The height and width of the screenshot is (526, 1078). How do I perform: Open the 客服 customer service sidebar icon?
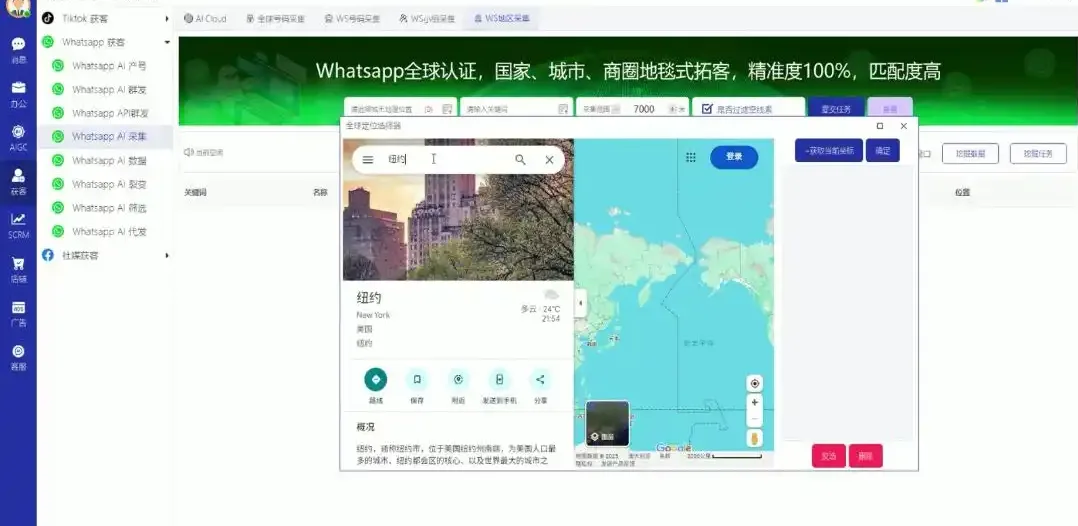(19, 351)
